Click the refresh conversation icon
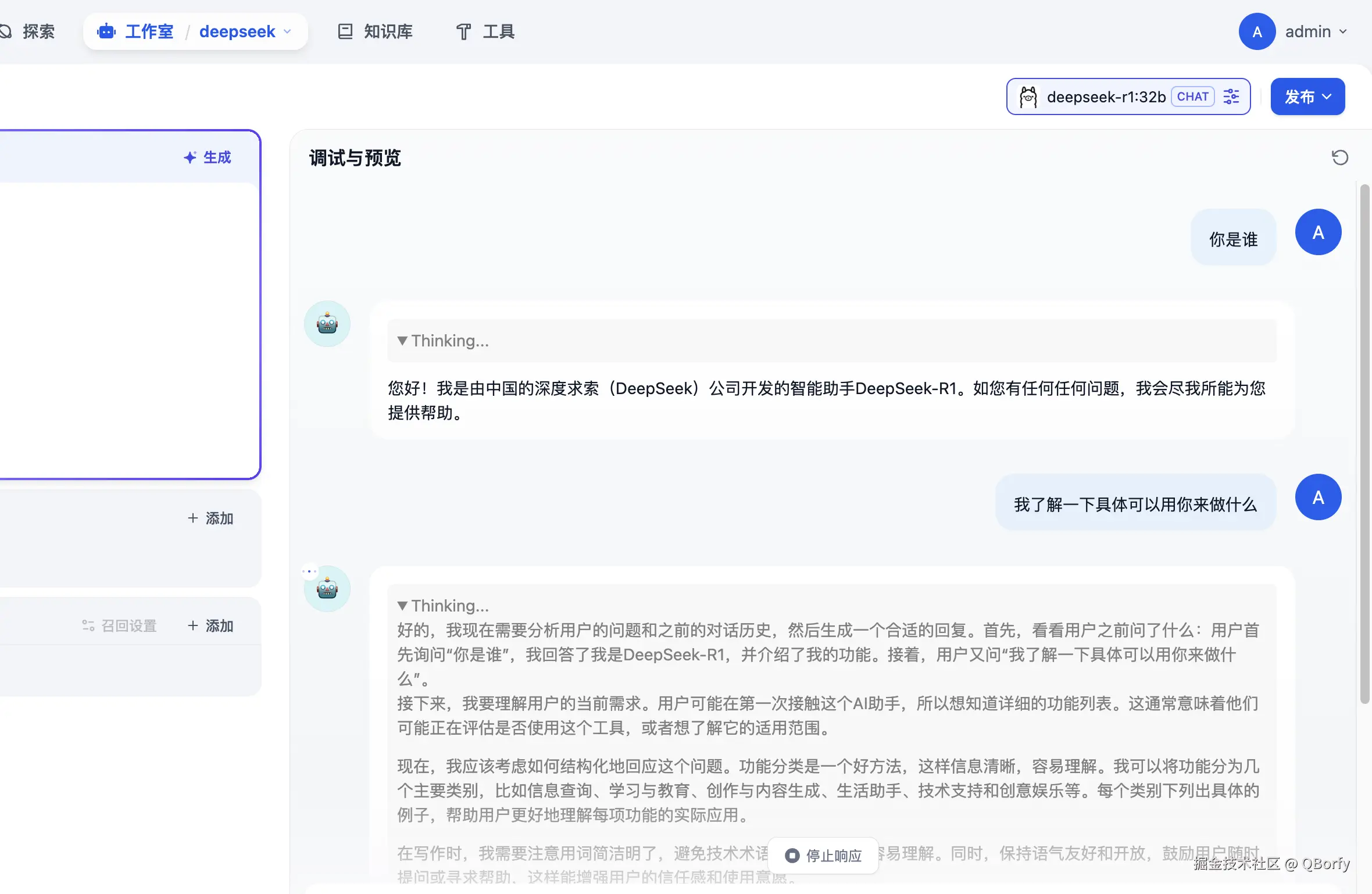The image size is (1372, 894). pyautogui.click(x=1339, y=158)
